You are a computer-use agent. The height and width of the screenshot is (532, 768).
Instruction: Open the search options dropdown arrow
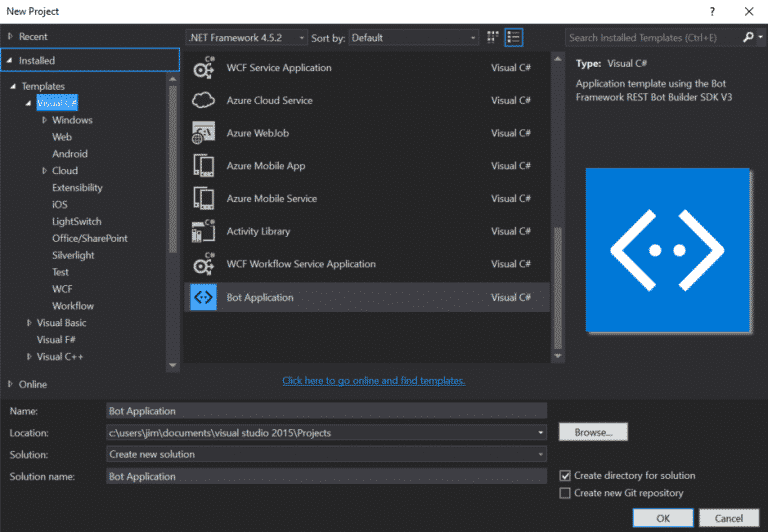tap(760, 37)
